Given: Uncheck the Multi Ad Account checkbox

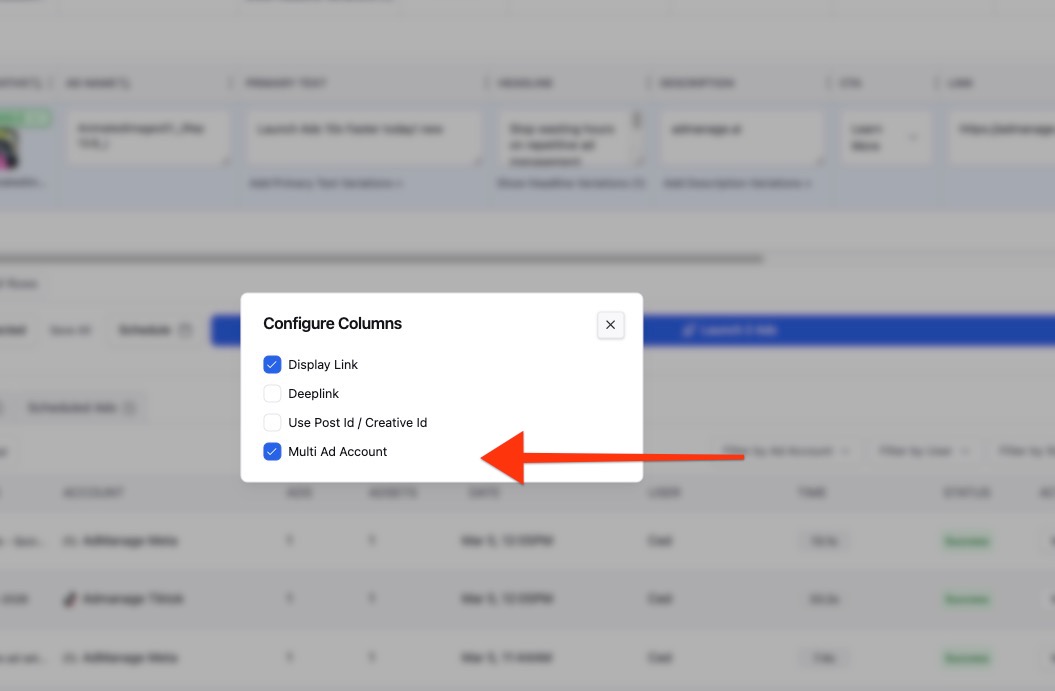Looking at the screenshot, I should click(x=272, y=451).
